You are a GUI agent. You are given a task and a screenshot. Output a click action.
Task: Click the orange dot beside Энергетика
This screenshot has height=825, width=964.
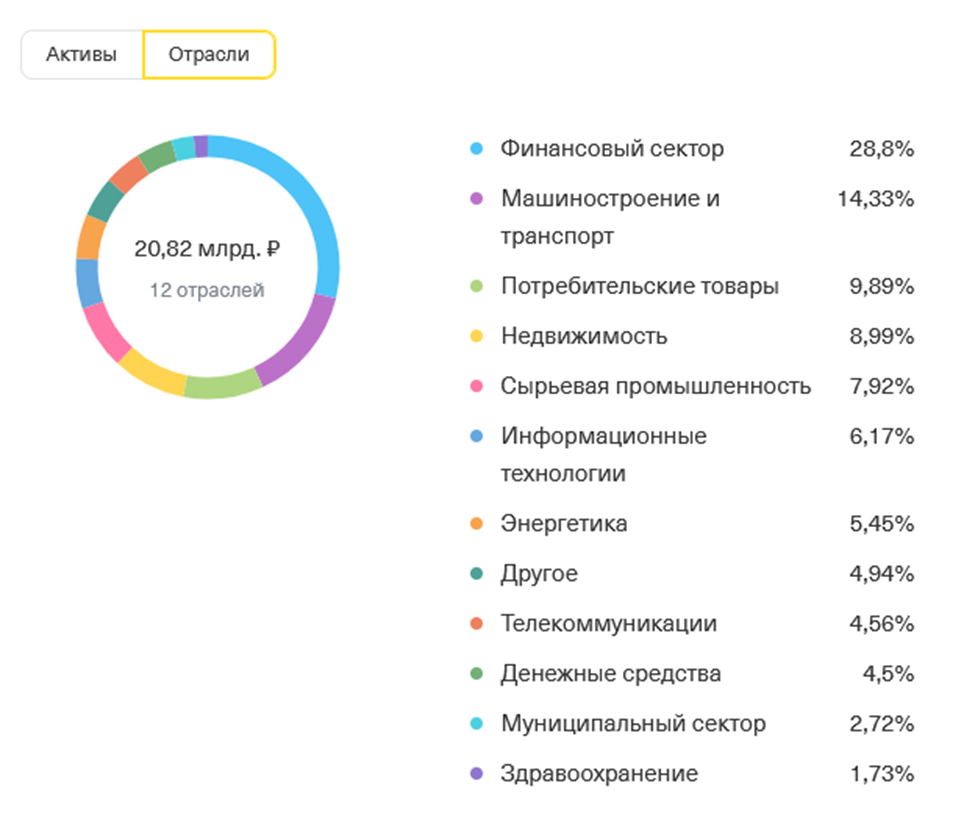(477, 524)
